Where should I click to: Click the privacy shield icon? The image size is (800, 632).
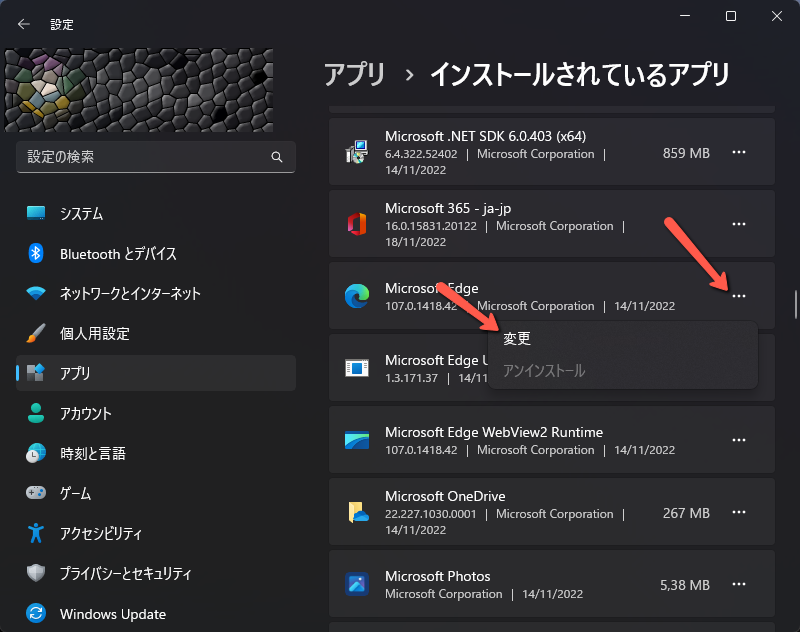(x=36, y=573)
